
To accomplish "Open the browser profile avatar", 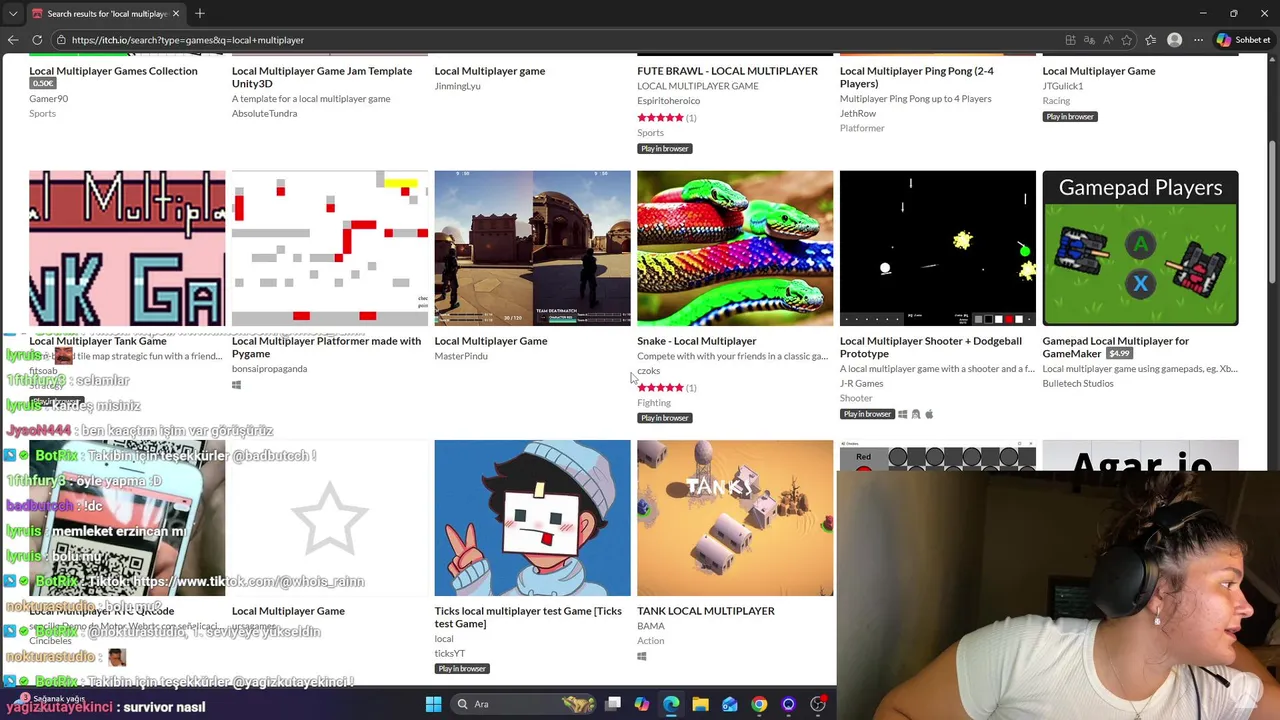I will click(x=1175, y=40).
